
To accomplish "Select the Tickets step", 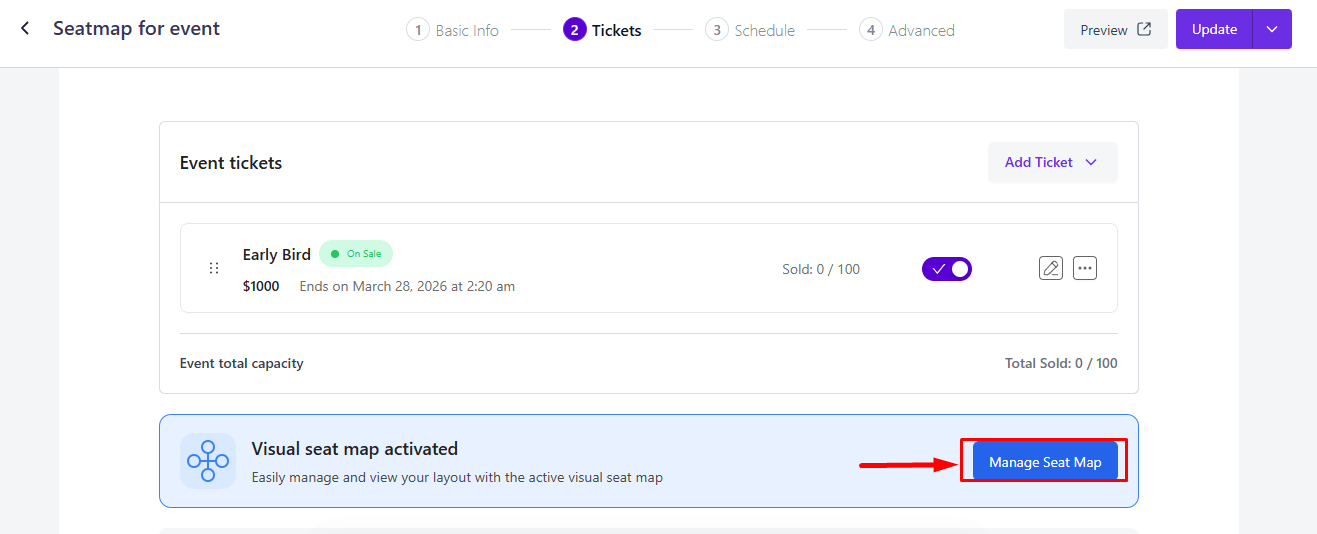I will click(x=602, y=30).
